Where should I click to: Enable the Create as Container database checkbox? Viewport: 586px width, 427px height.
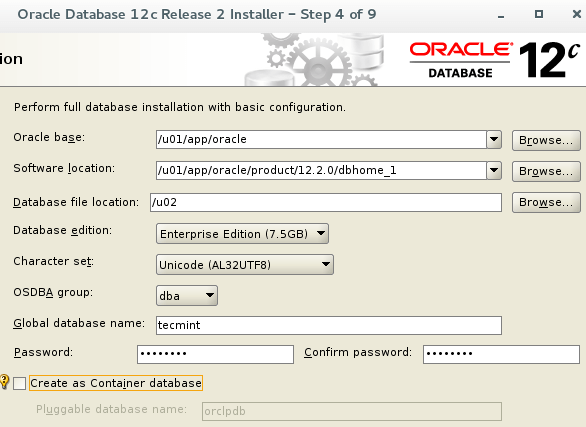point(19,383)
